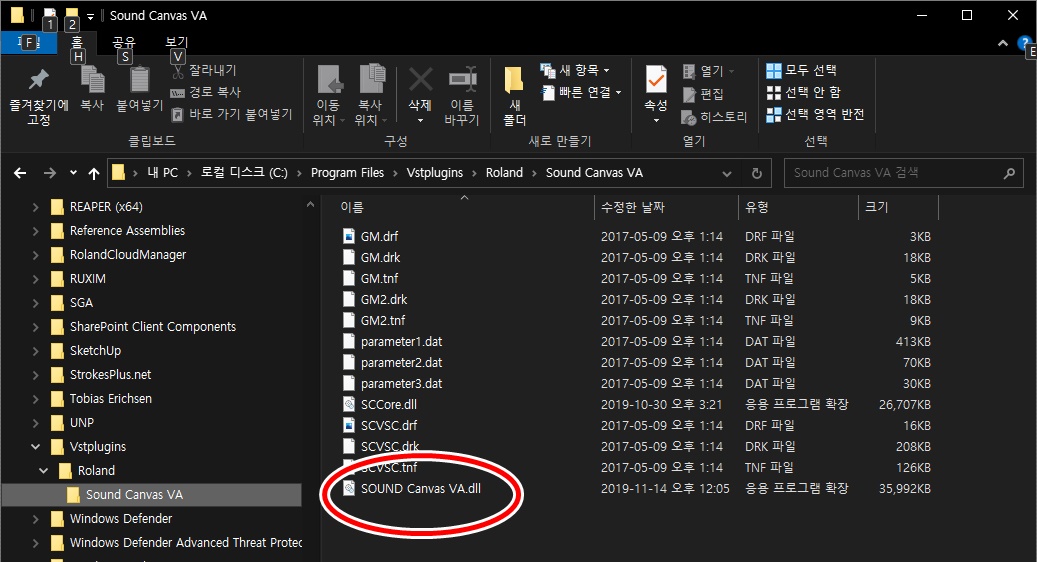Image resolution: width=1037 pixels, height=562 pixels.
Task: Open the blue File tab
Action: tap(28, 43)
